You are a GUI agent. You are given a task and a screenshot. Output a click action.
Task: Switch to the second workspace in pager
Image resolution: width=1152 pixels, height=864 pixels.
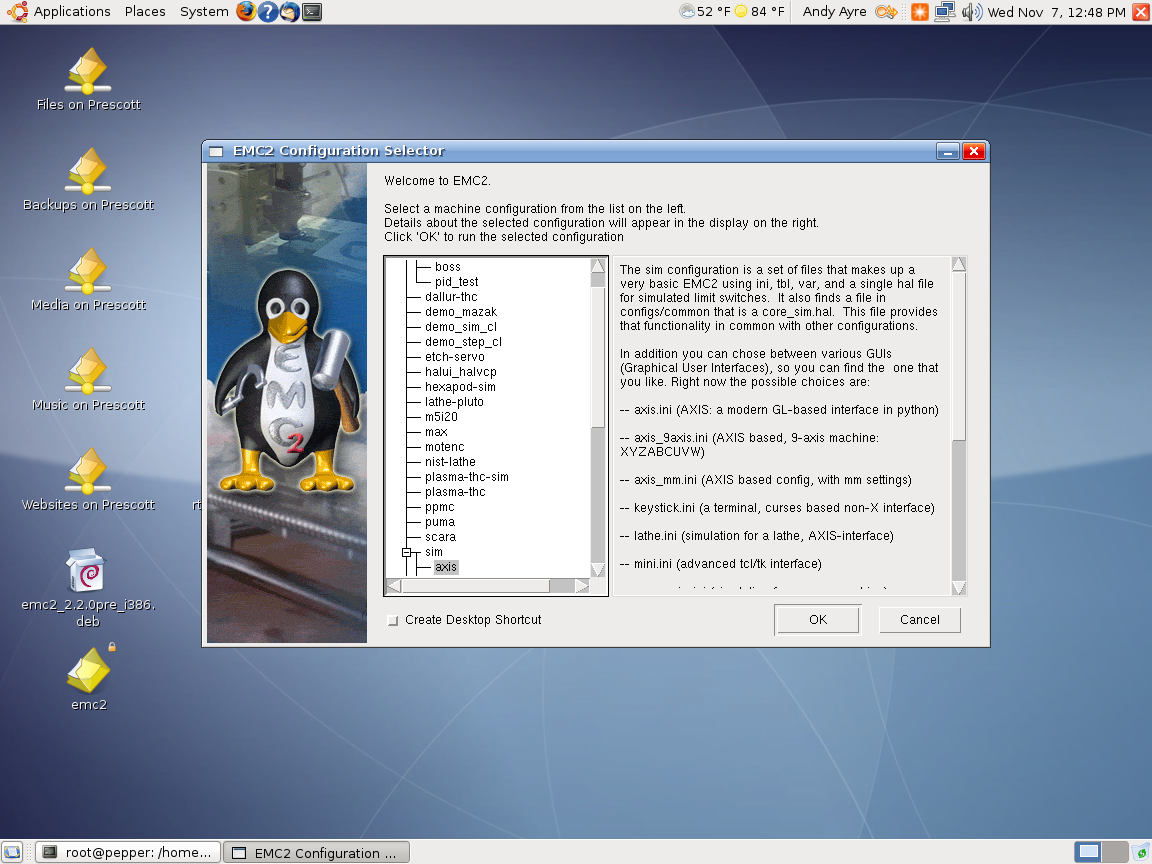(1115, 852)
